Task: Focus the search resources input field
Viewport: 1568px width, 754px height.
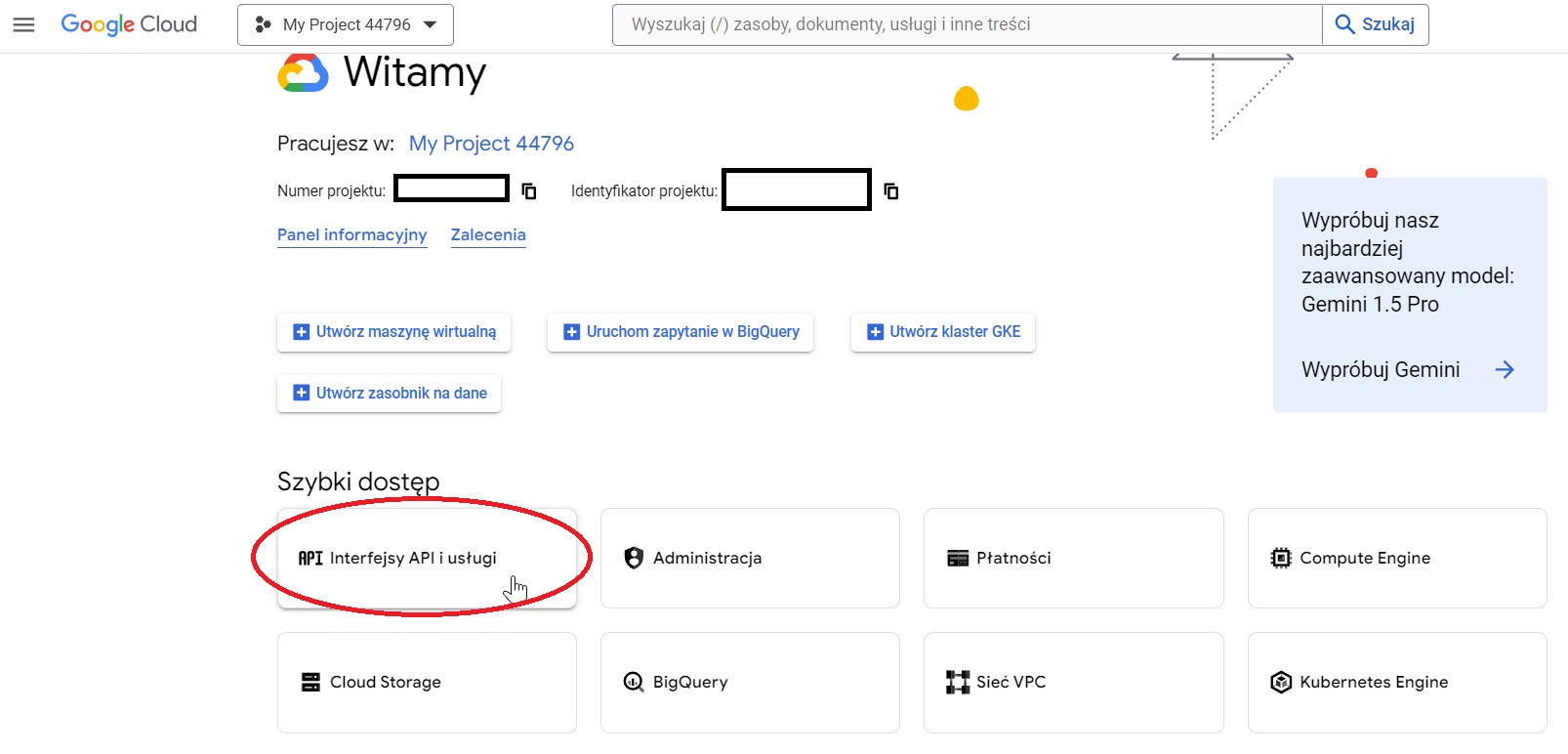Action: [967, 24]
